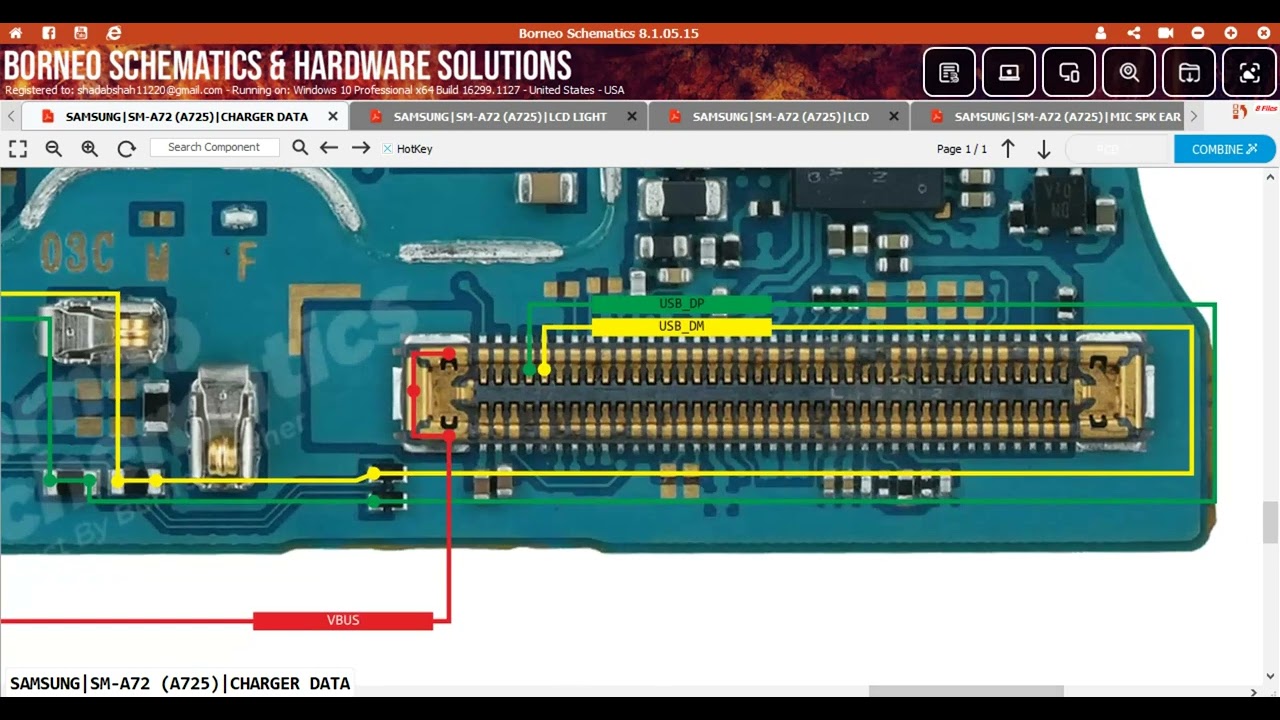This screenshot has width=1280, height=720.
Task: Select the red VBUS net label
Action: pos(343,620)
